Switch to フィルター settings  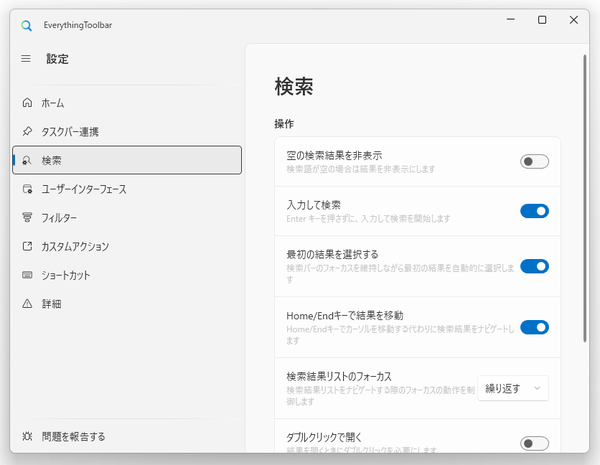pos(127,217)
